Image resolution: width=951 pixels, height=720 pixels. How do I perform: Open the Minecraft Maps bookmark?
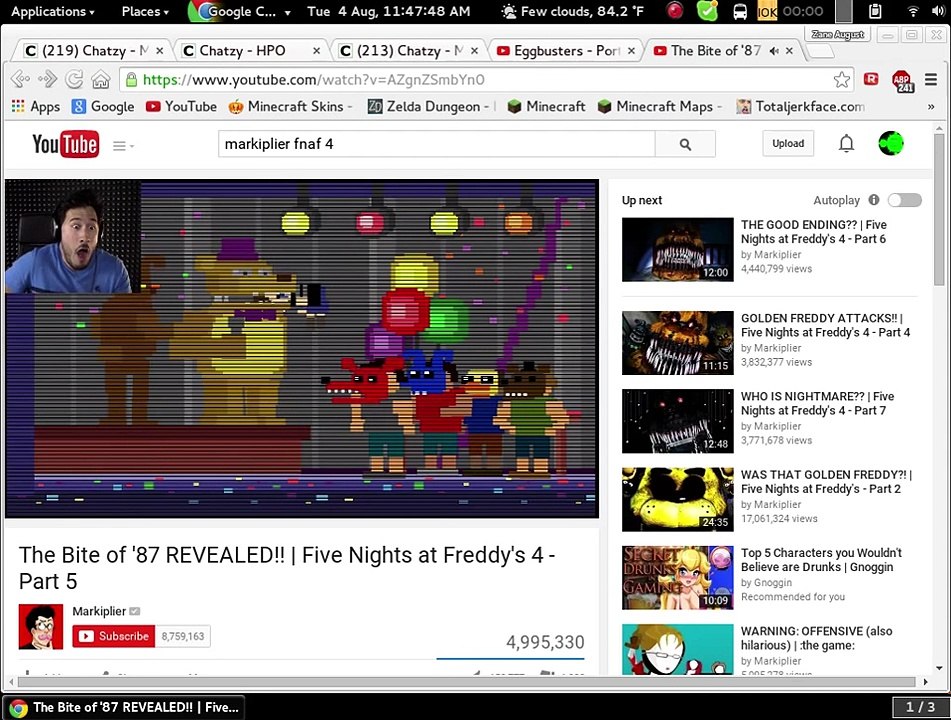point(659,106)
